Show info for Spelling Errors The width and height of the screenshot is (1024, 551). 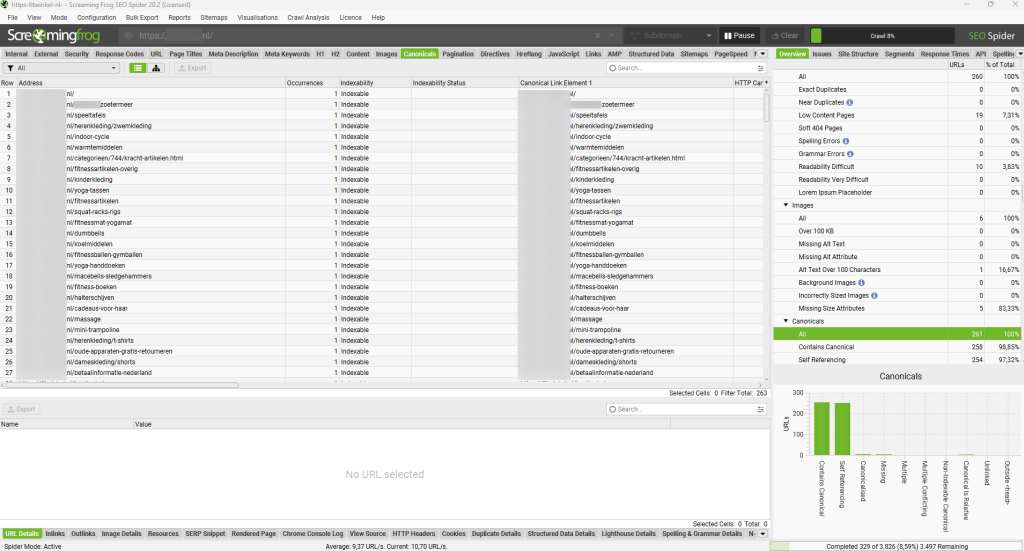tap(846, 141)
